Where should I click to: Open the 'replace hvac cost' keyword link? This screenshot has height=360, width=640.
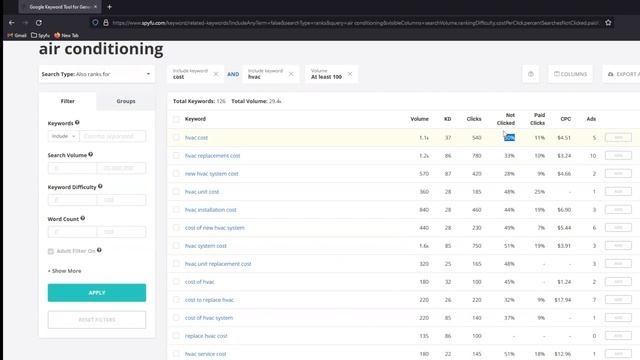206,336
